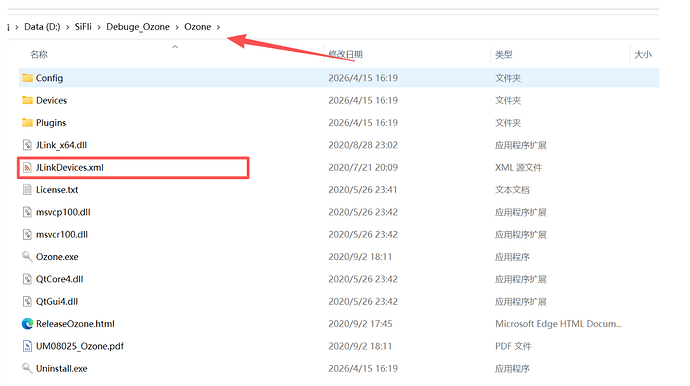Go to SiFli in the breadcrumb path
The image size is (690, 386).
tap(83, 27)
